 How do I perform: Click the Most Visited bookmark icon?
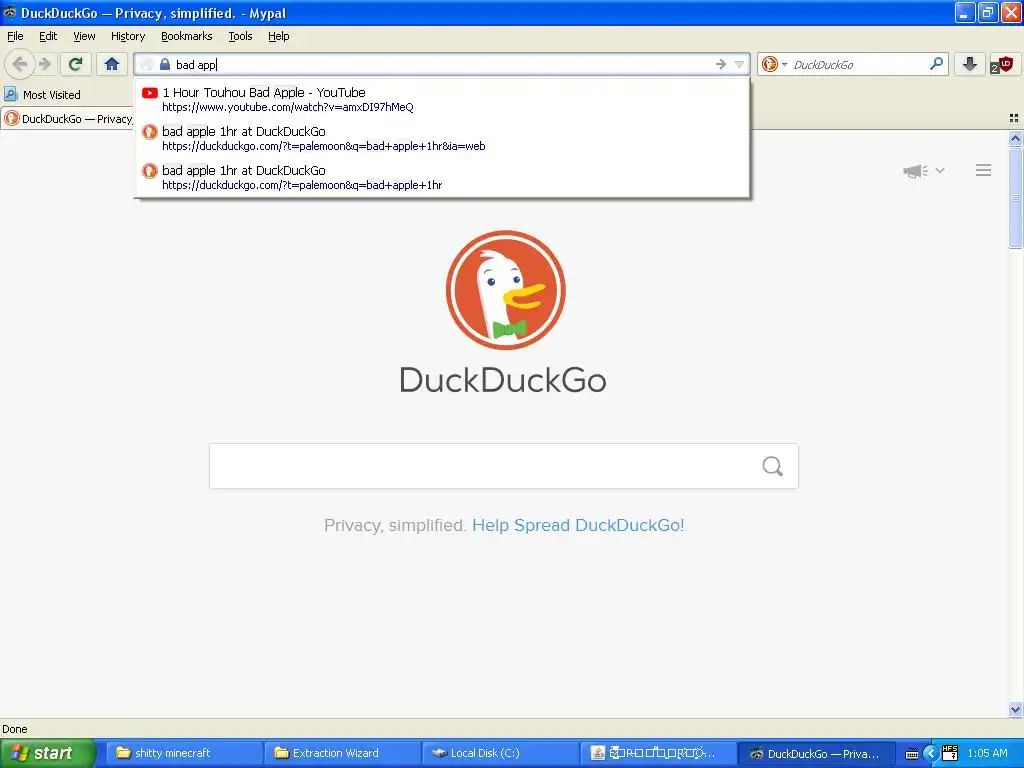[10, 94]
